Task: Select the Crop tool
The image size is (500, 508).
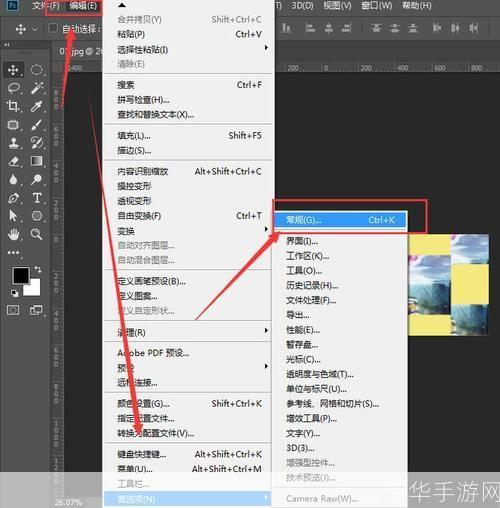Action: [x=13, y=106]
